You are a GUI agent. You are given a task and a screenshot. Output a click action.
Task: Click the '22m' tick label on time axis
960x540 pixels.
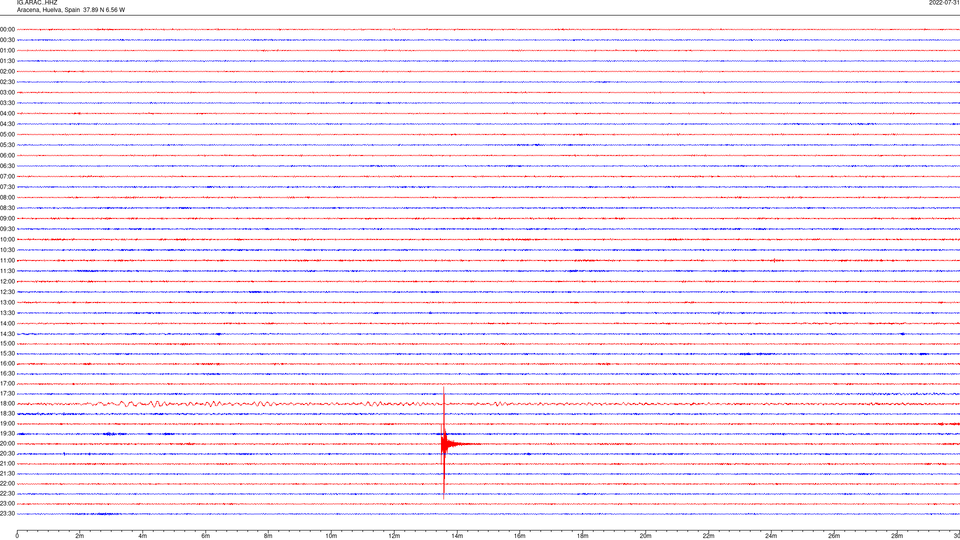(x=708, y=536)
